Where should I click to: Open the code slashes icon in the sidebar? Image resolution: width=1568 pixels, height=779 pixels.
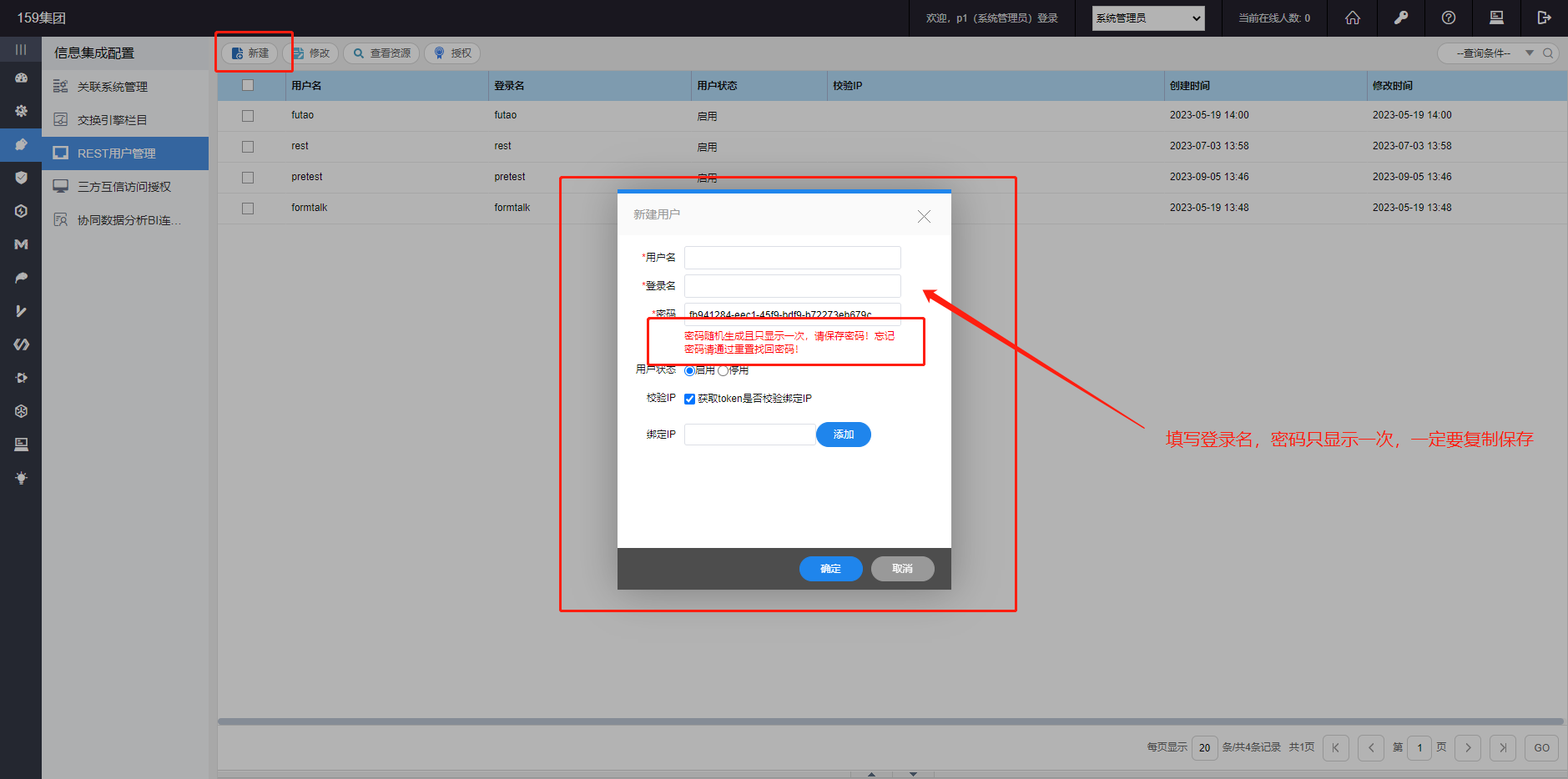point(21,344)
